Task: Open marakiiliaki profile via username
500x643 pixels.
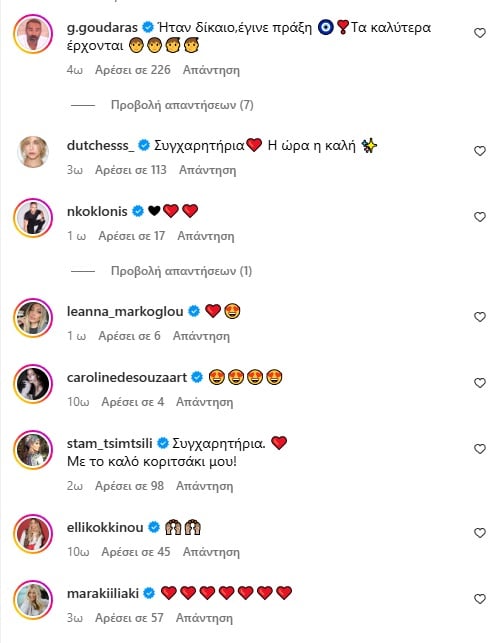Action: coord(103,593)
